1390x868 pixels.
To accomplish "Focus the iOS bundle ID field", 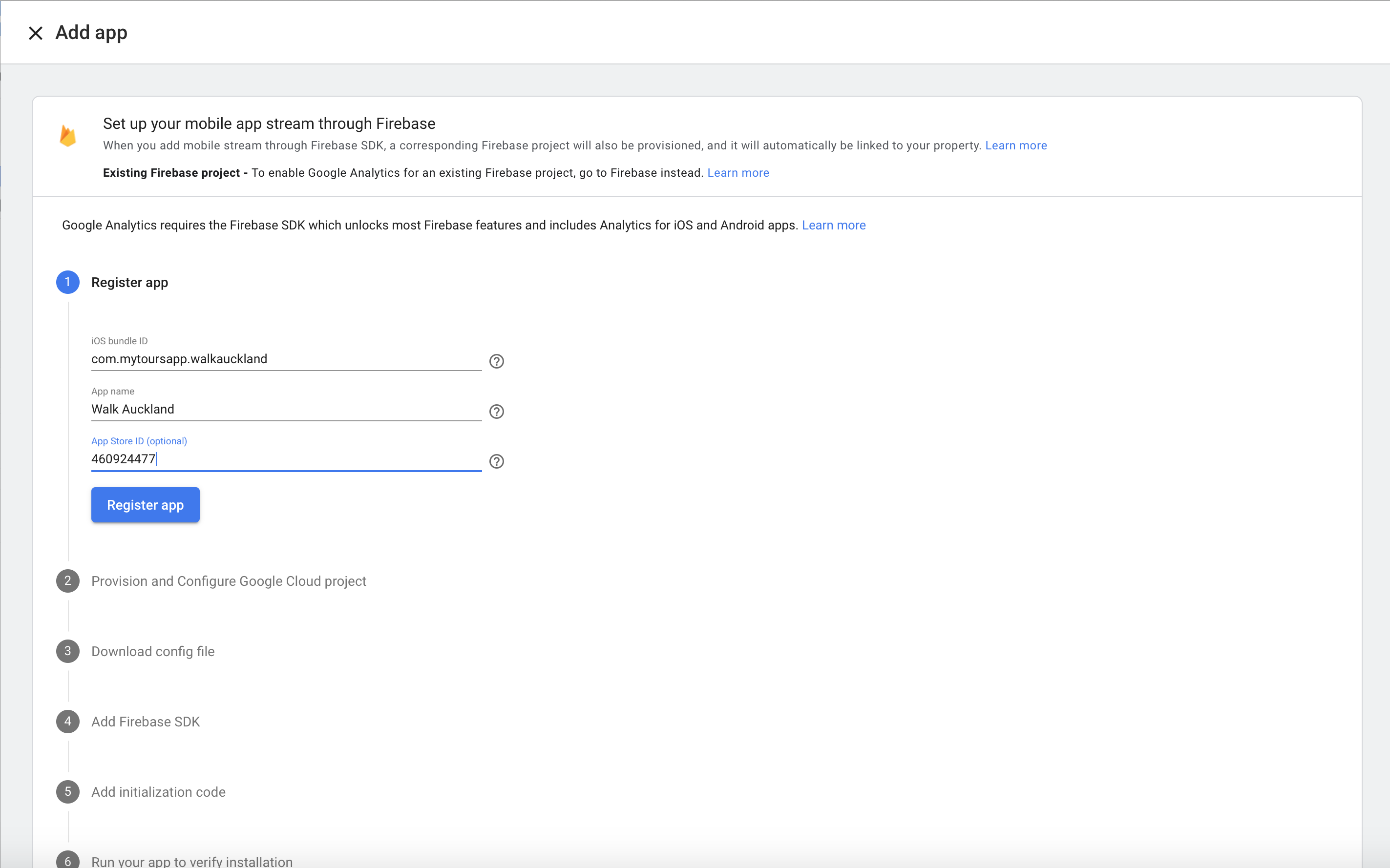I will pos(286,359).
